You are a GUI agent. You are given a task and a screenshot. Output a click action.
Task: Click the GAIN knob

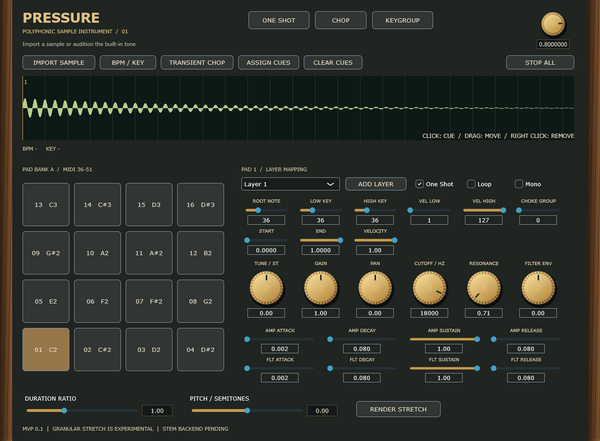coord(321,288)
